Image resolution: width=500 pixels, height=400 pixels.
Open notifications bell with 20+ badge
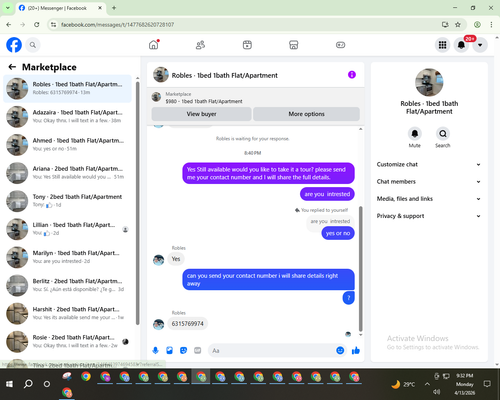point(461,45)
